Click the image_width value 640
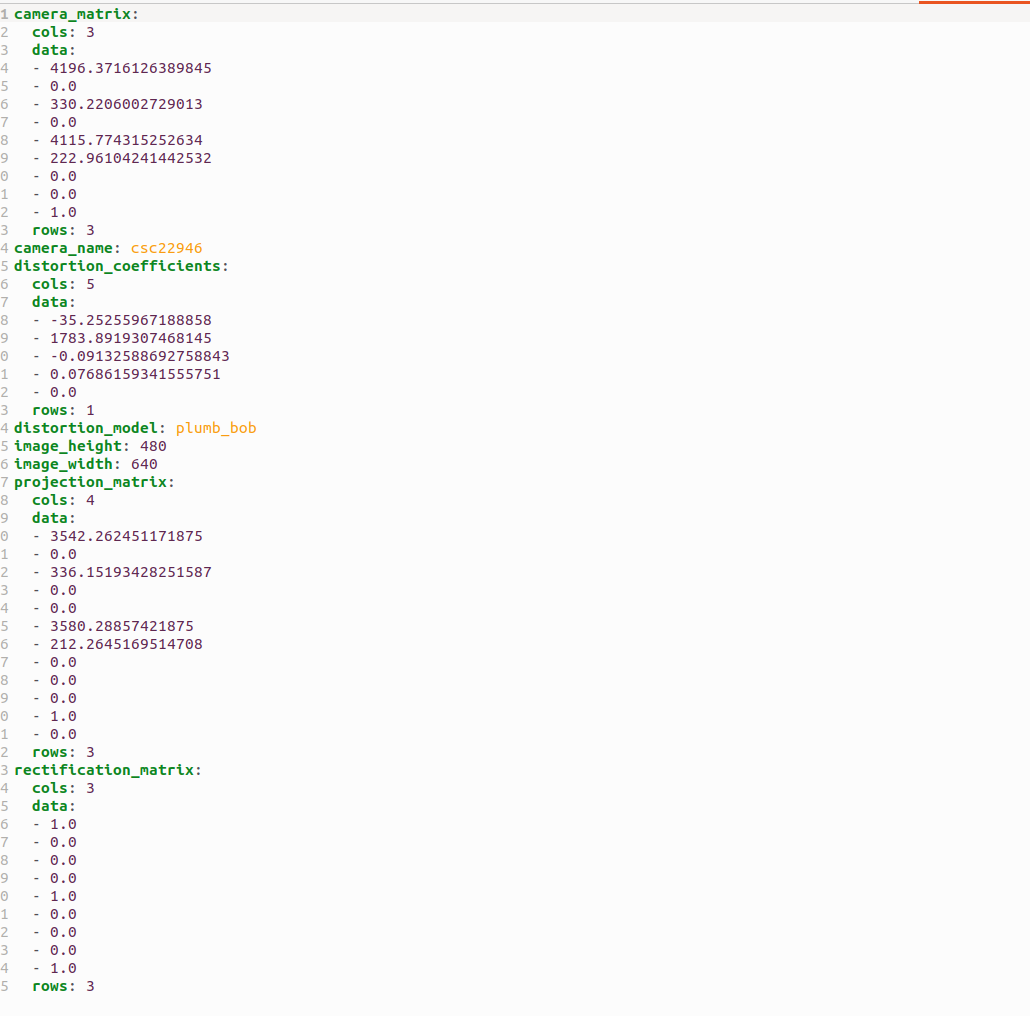This screenshot has width=1030, height=1016. (x=144, y=464)
